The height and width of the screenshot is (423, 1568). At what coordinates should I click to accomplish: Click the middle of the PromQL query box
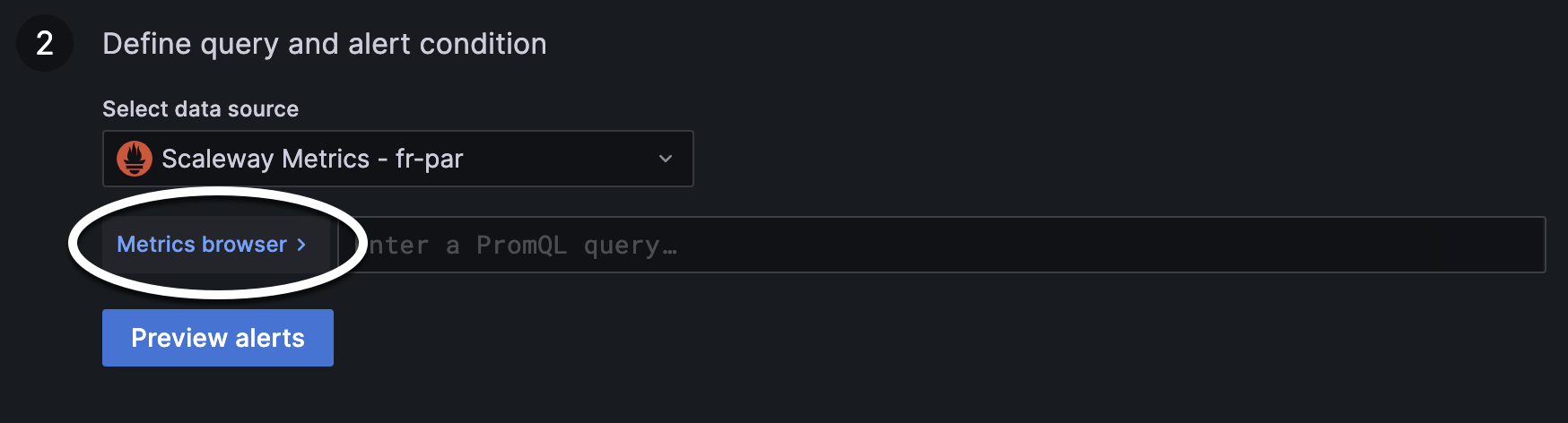(x=941, y=245)
